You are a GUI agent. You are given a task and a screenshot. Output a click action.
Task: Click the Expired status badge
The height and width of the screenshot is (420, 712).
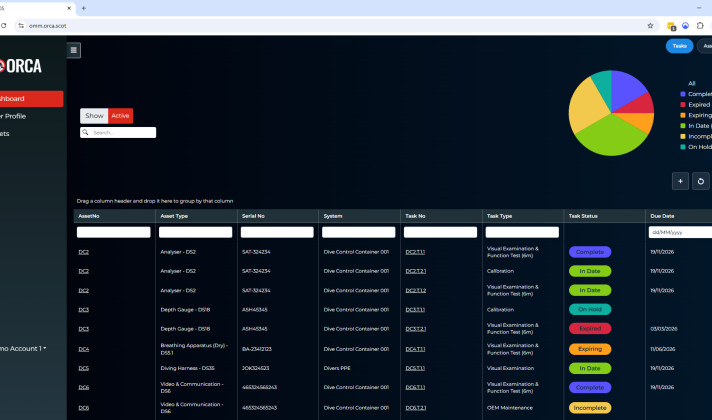tap(590, 328)
